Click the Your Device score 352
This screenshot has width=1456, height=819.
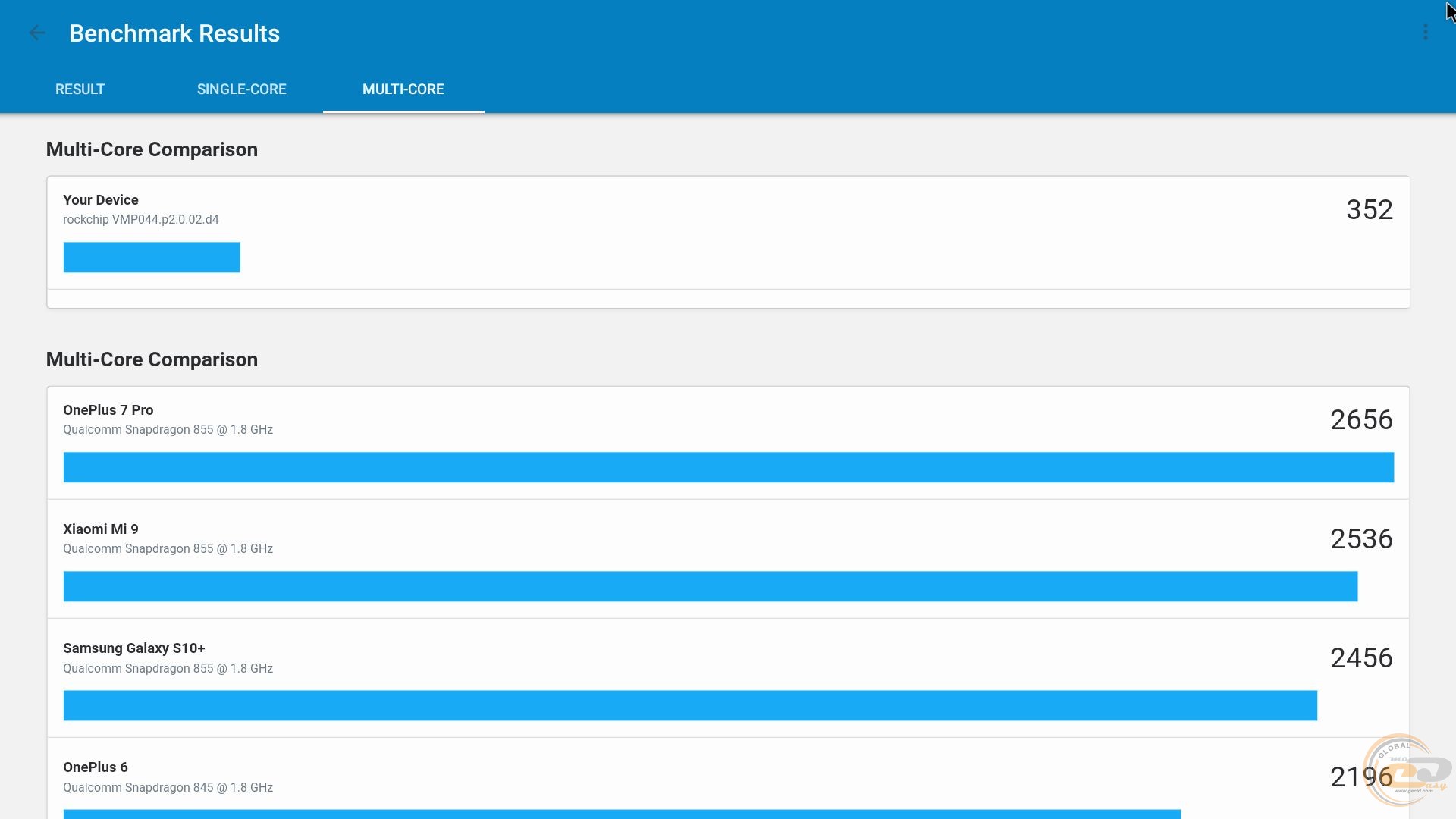click(1369, 210)
